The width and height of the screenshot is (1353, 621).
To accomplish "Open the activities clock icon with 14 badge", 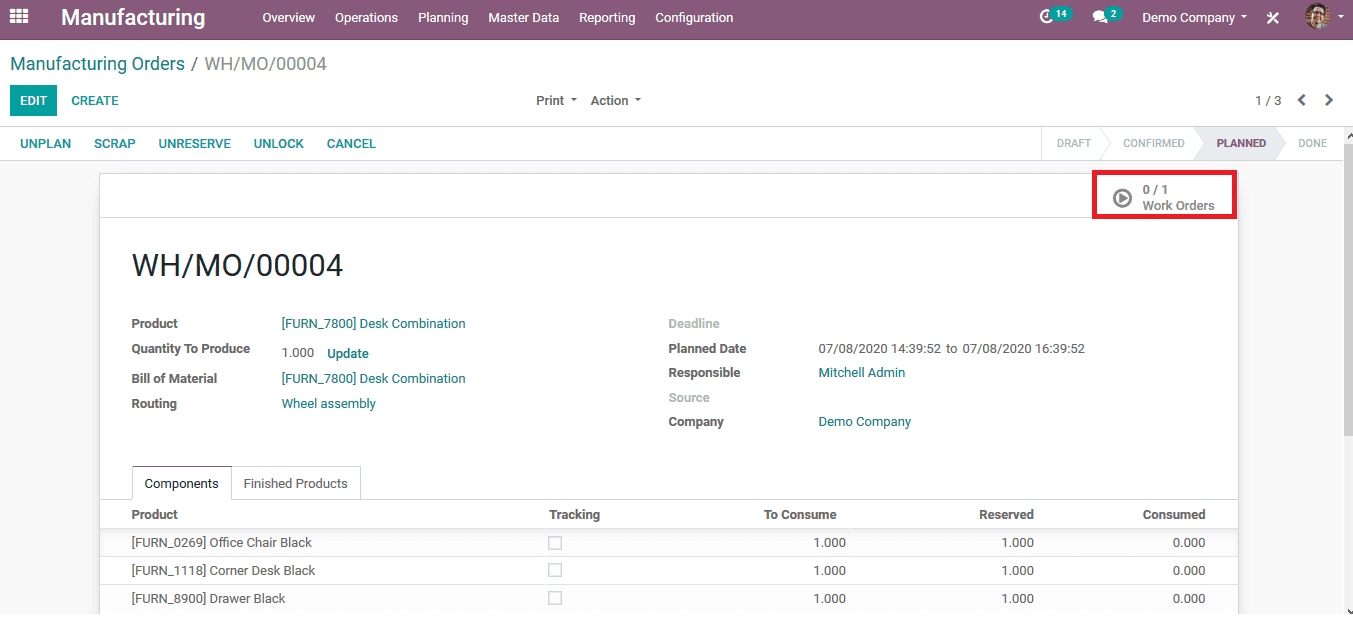I will [x=1055, y=17].
